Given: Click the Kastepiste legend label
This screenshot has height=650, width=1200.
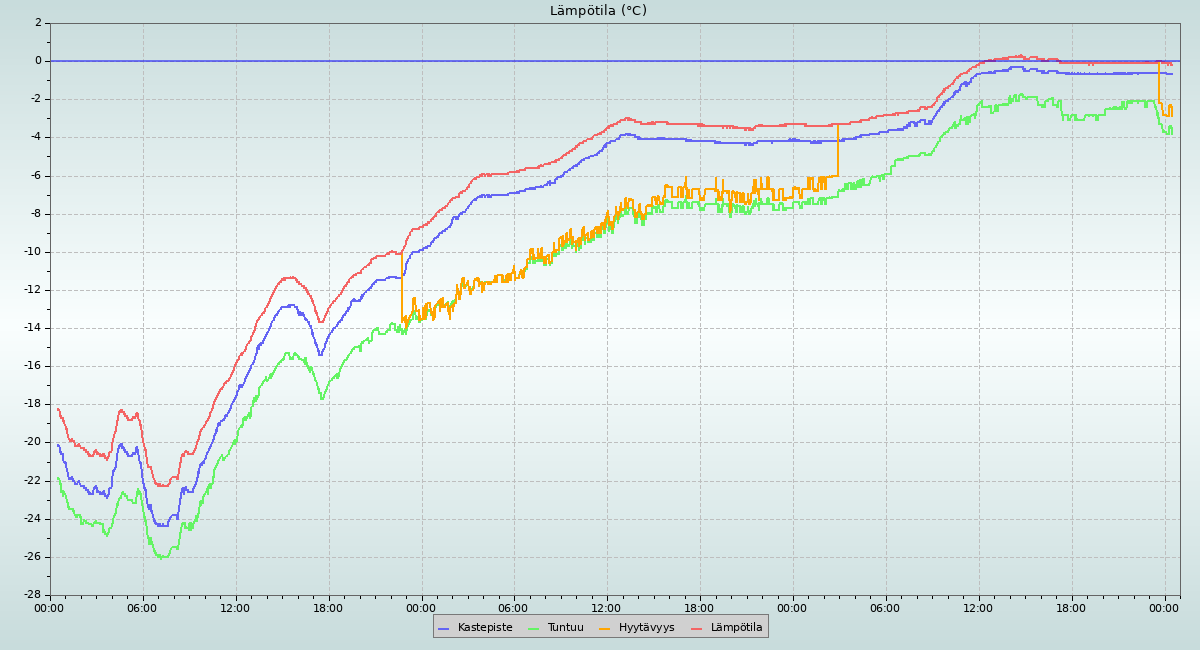Looking at the screenshot, I should coord(485,628).
